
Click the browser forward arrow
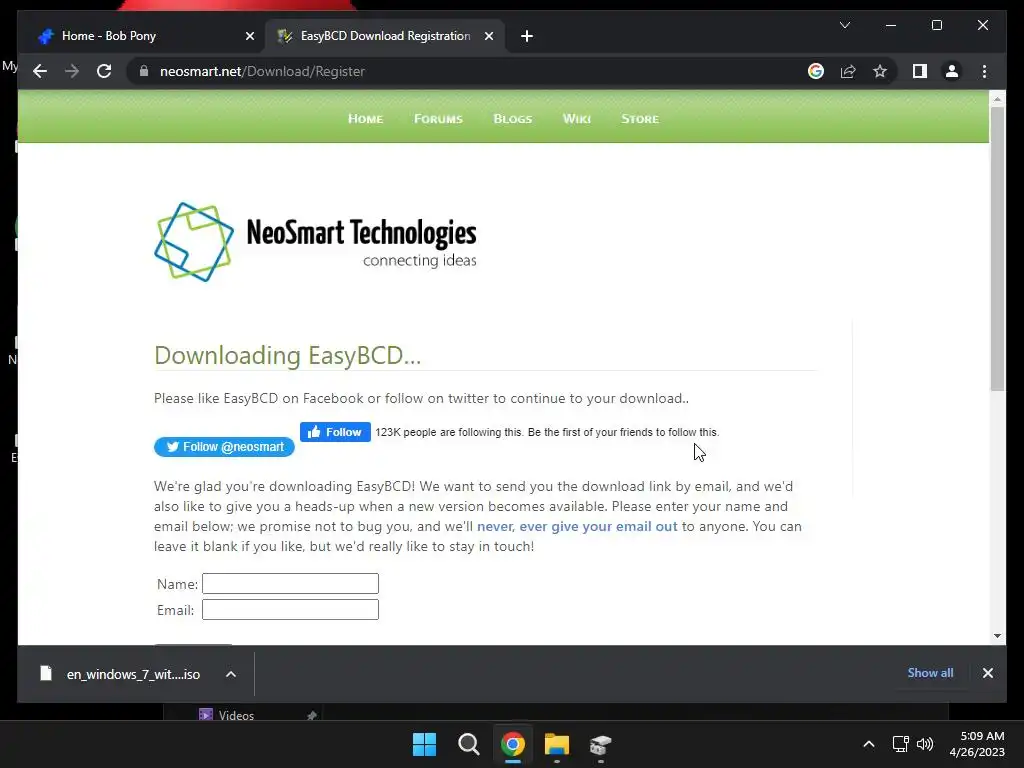72,71
